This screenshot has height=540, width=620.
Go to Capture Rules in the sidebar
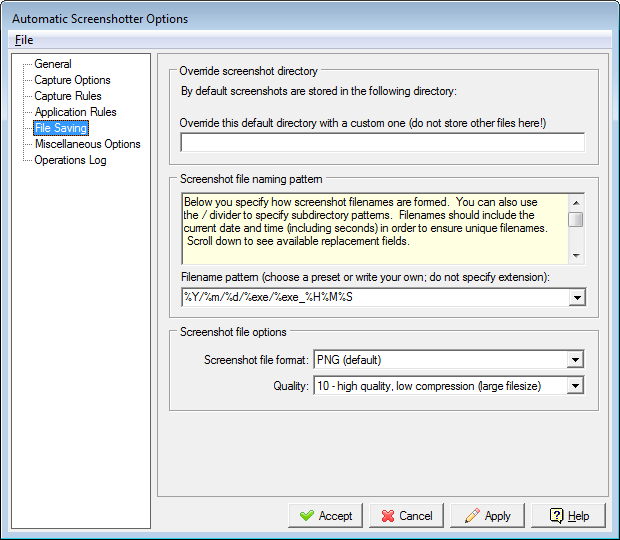68,96
